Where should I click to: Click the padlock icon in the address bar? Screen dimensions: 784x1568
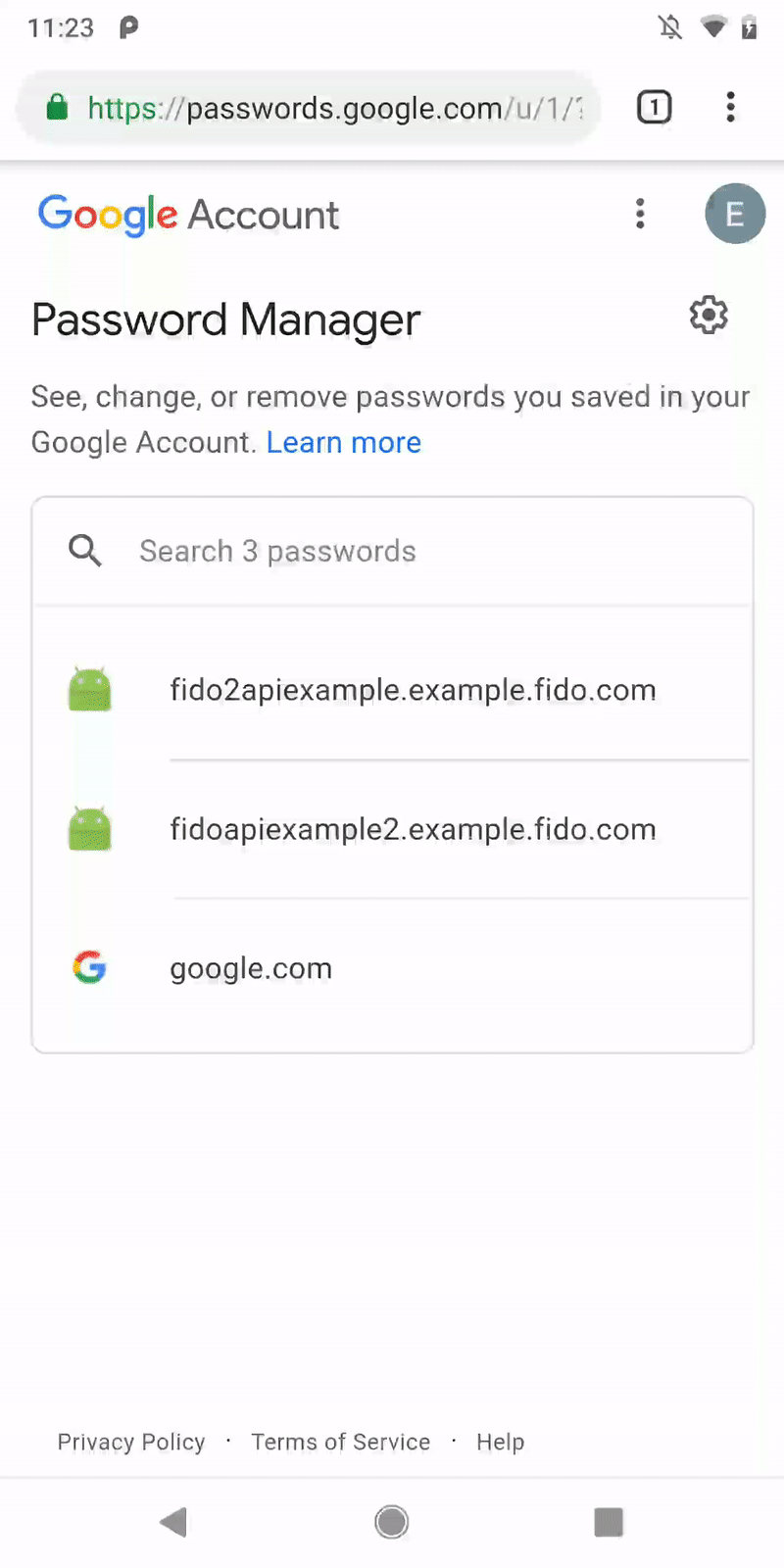pos(57,108)
